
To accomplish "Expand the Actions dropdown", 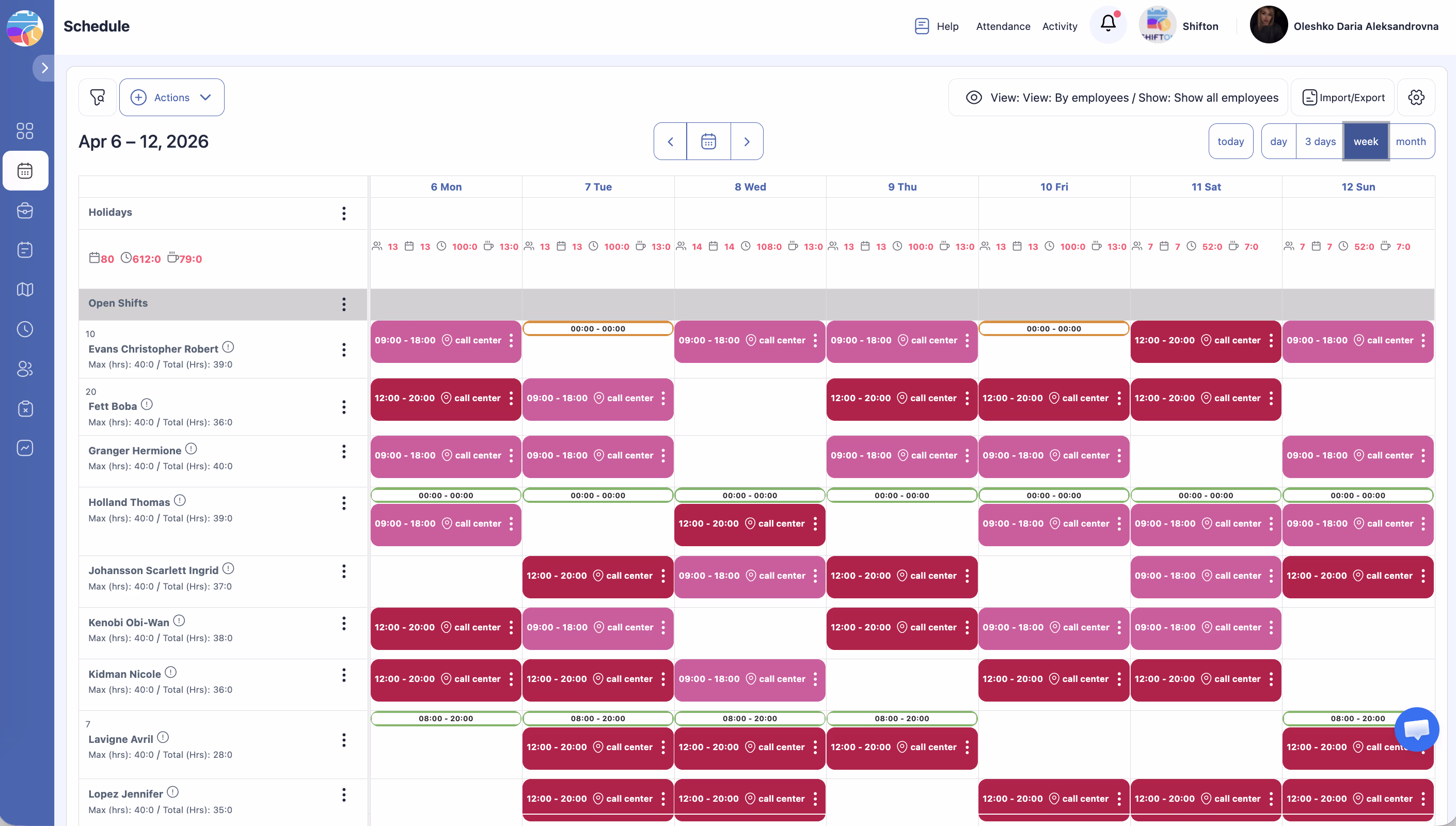I will pyautogui.click(x=171, y=97).
